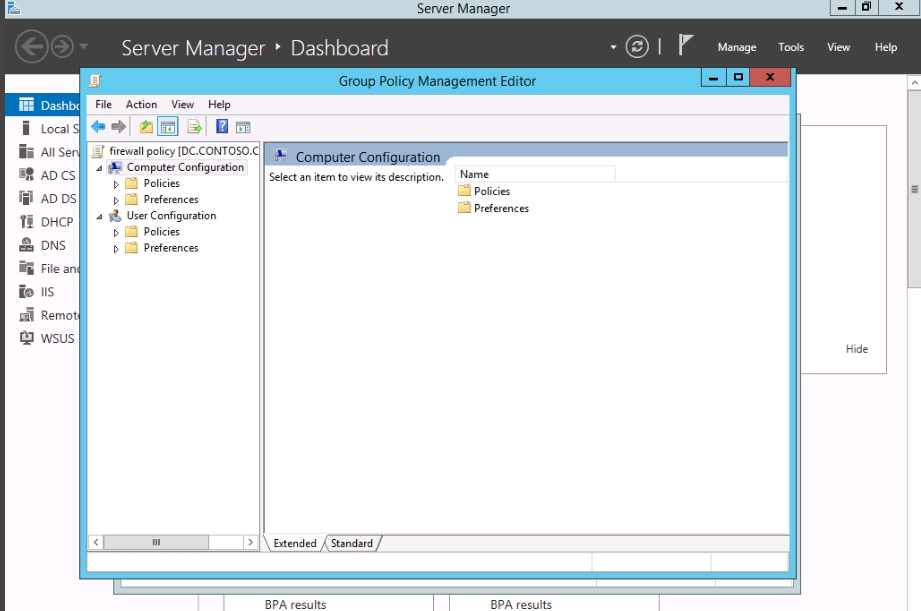This screenshot has height=611, width=921.
Task: Select the Dashboard icon in Server Manager sidebar
Action: pyautogui.click(x=26, y=105)
